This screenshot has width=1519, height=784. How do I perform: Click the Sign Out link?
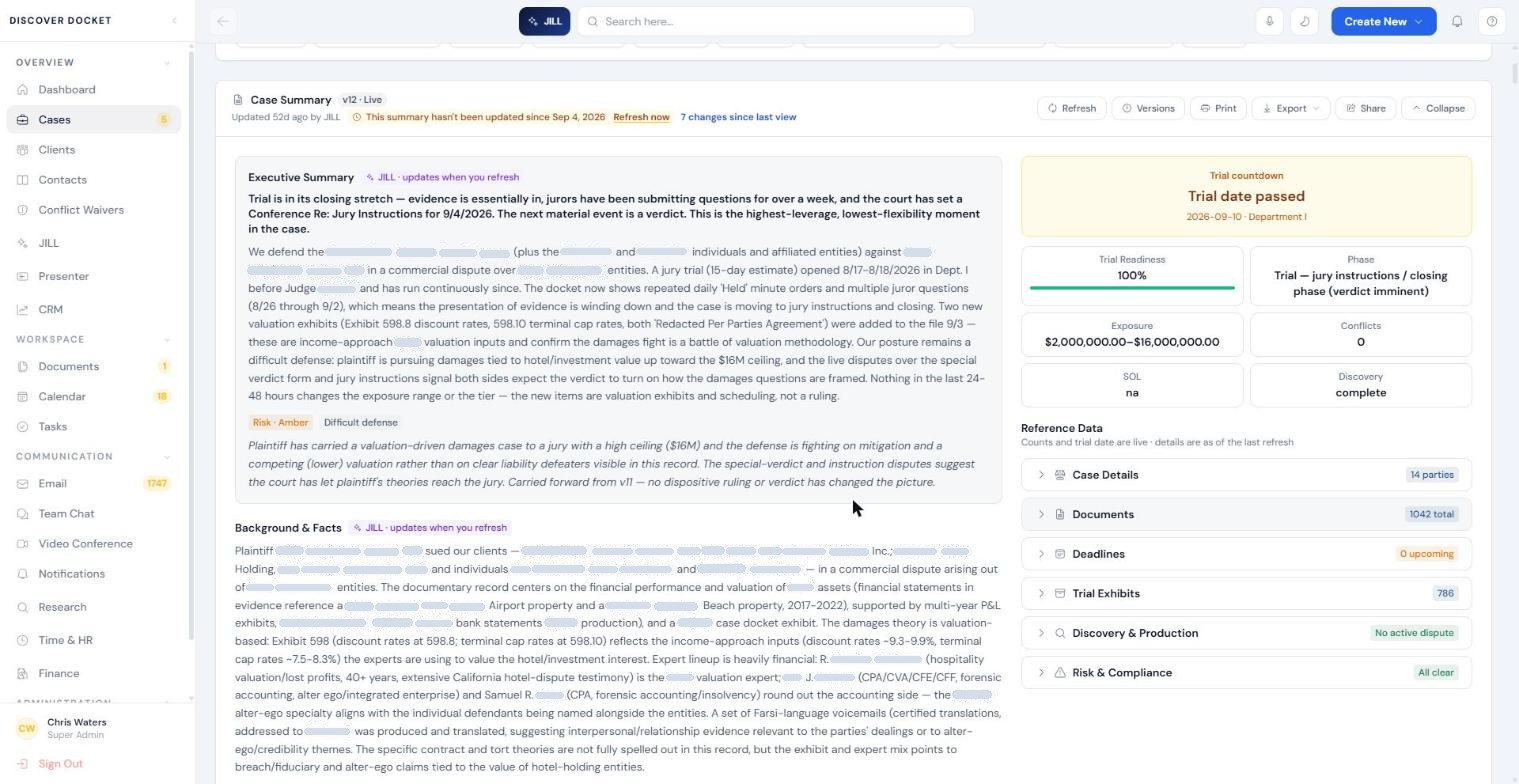pyautogui.click(x=60, y=764)
